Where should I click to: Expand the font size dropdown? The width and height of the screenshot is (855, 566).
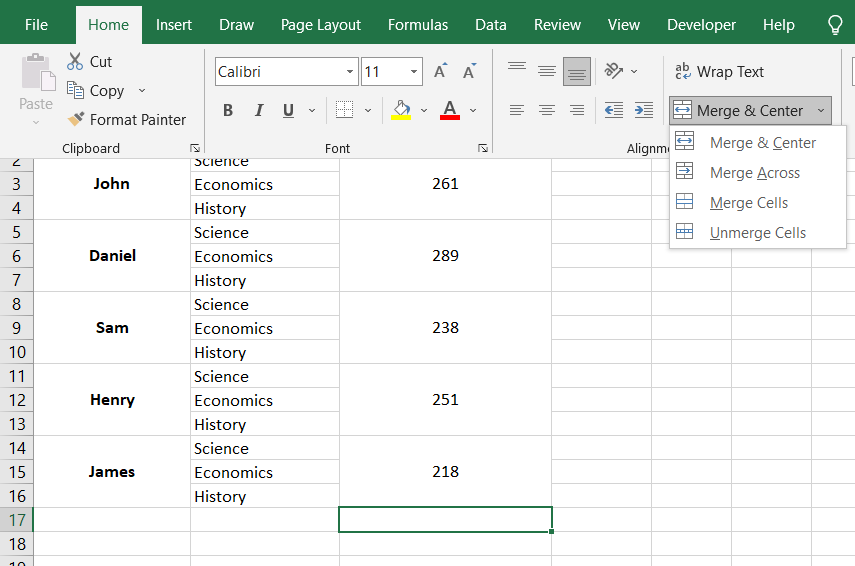click(414, 72)
